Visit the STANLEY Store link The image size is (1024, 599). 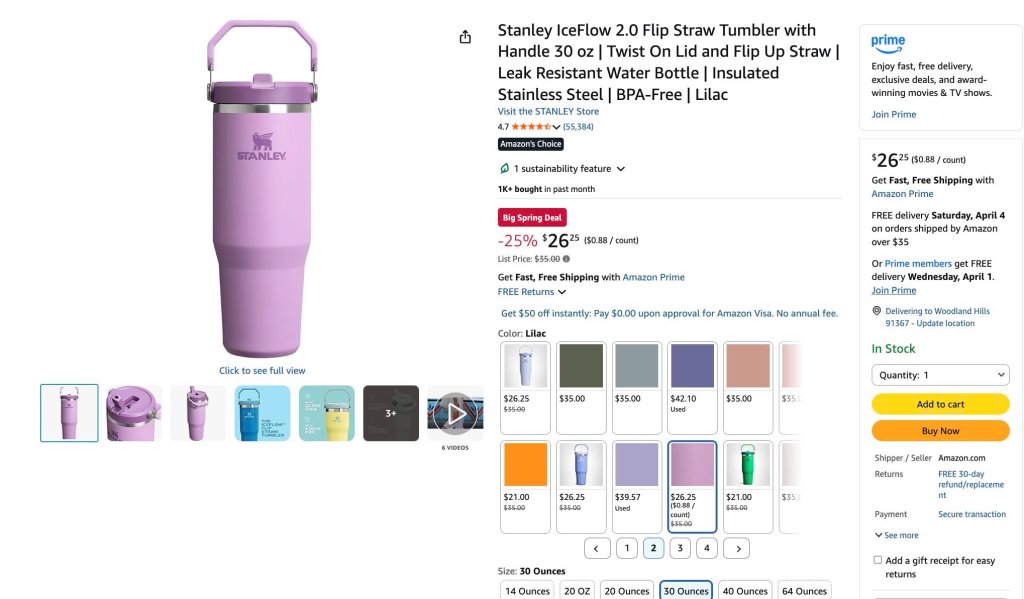click(x=548, y=112)
